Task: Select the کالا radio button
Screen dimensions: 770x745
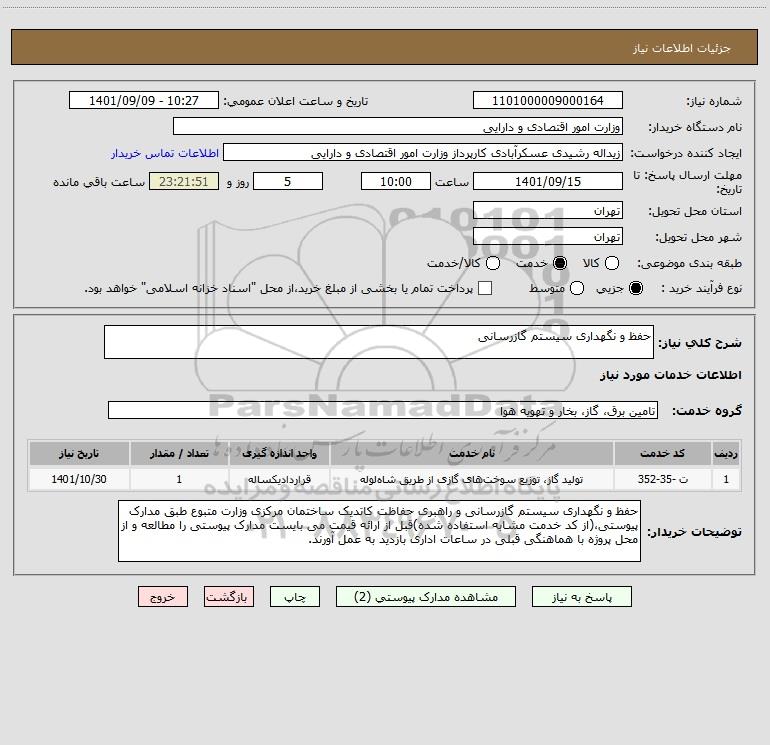Action: click(x=612, y=263)
